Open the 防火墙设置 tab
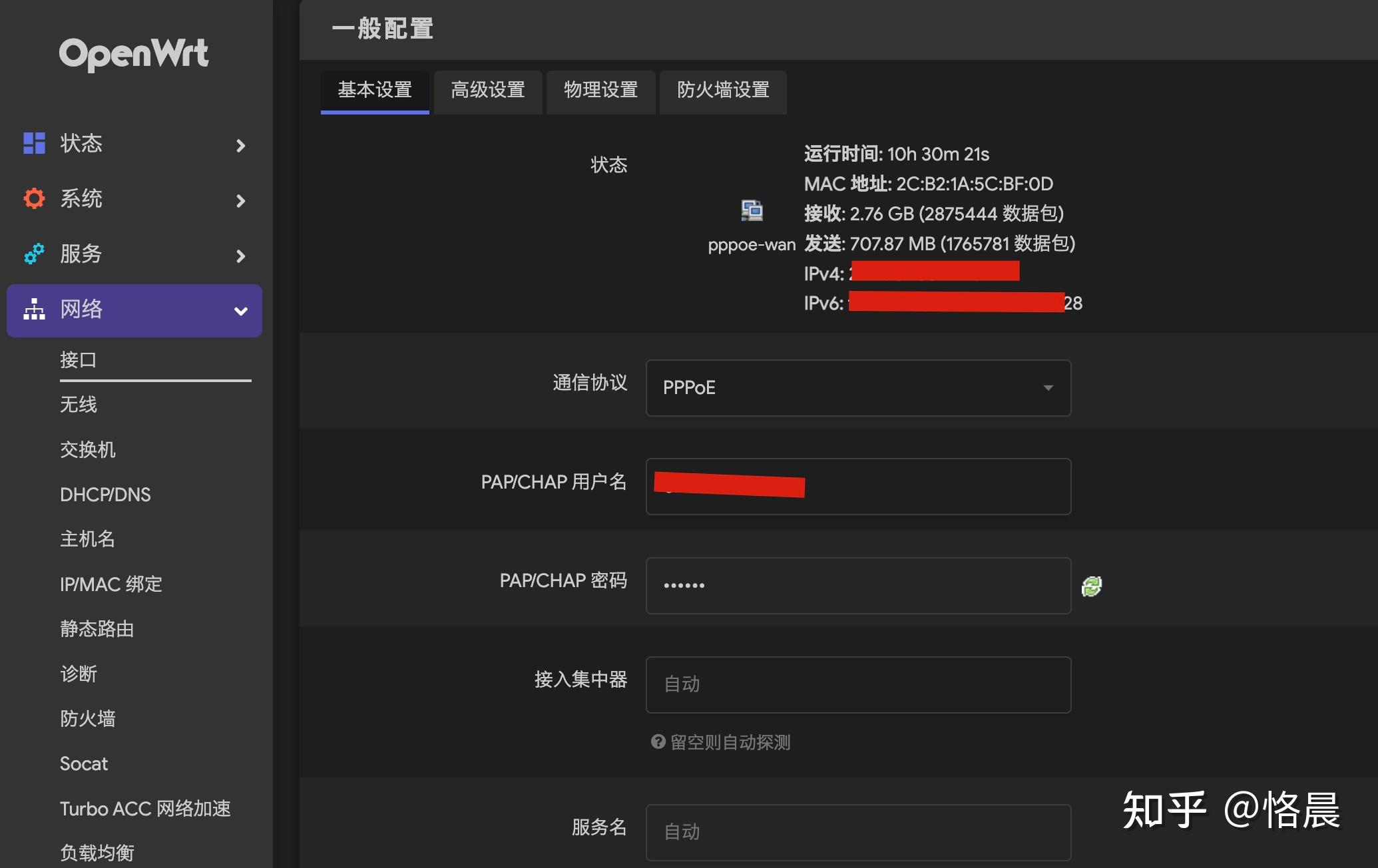This screenshot has height=868, width=1378. (x=723, y=92)
